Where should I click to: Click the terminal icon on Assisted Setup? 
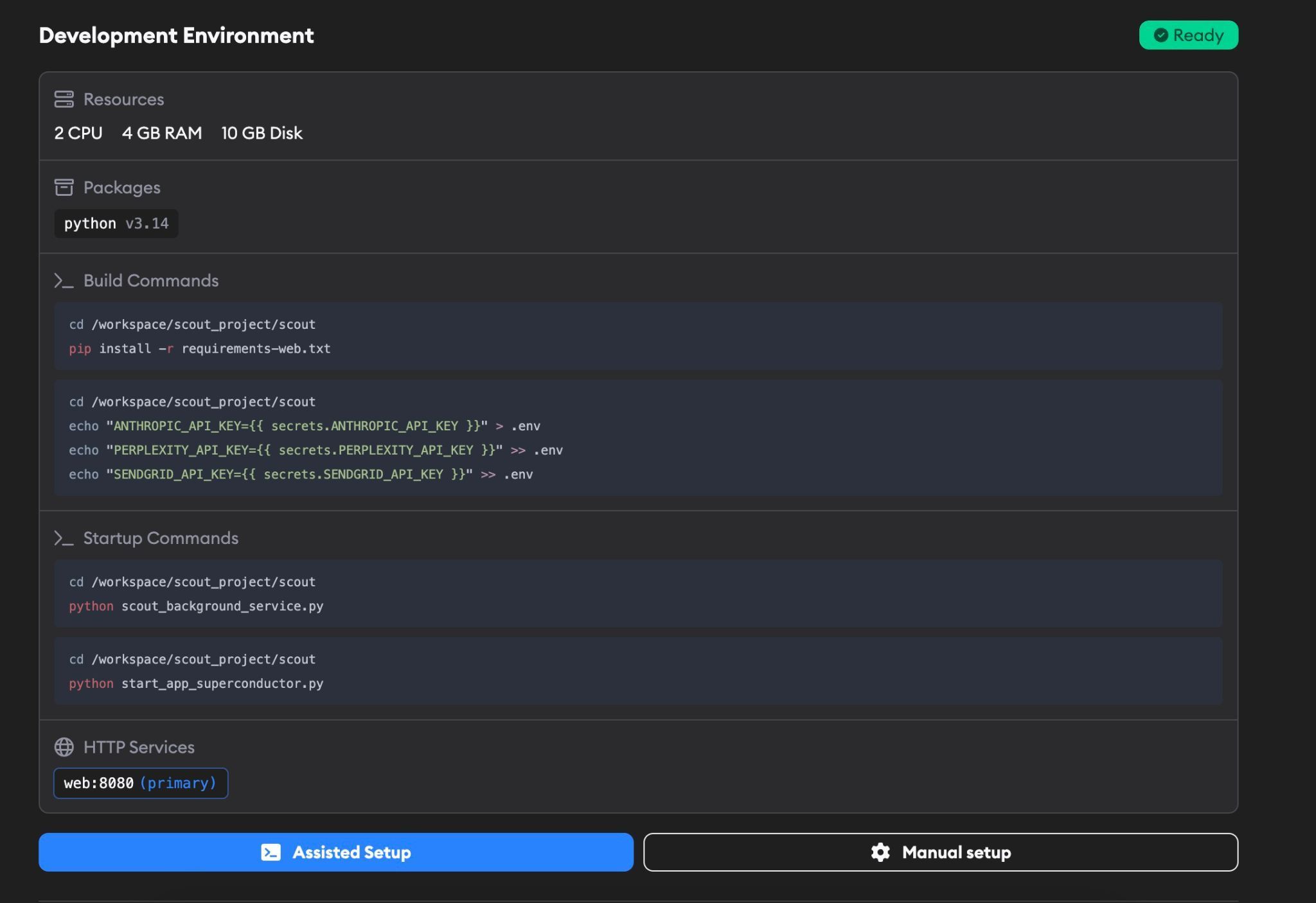pyautogui.click(x=271, y=852)
